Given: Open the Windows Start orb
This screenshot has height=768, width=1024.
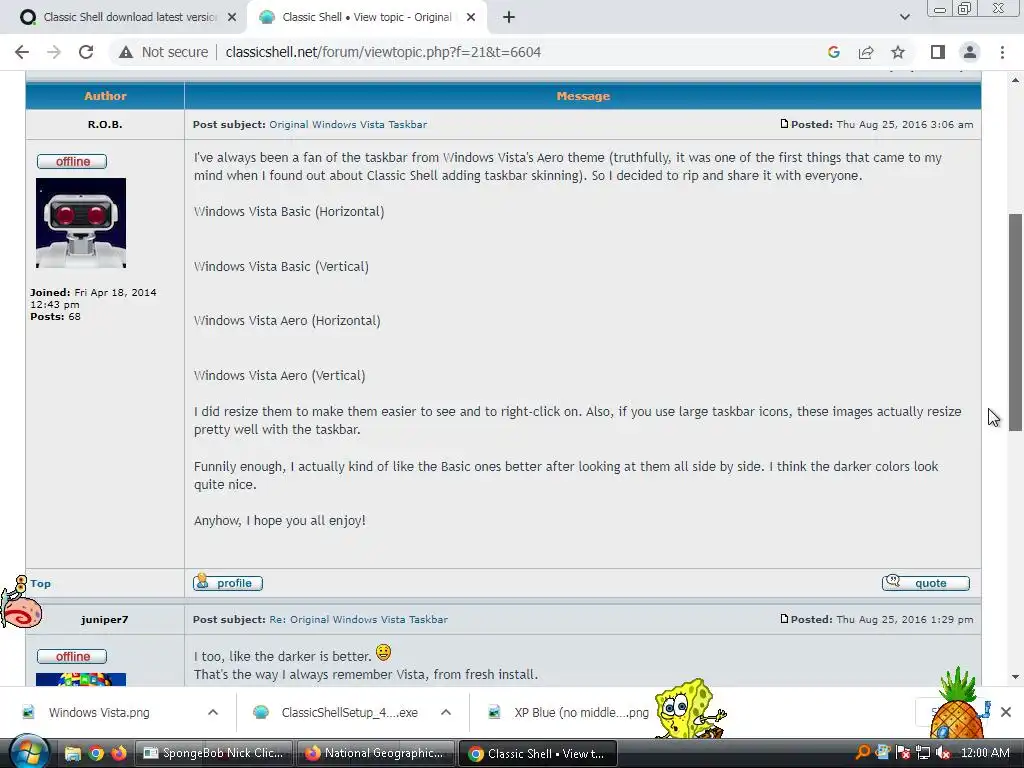Looking at the screenshot, I should tap(29, 753).
